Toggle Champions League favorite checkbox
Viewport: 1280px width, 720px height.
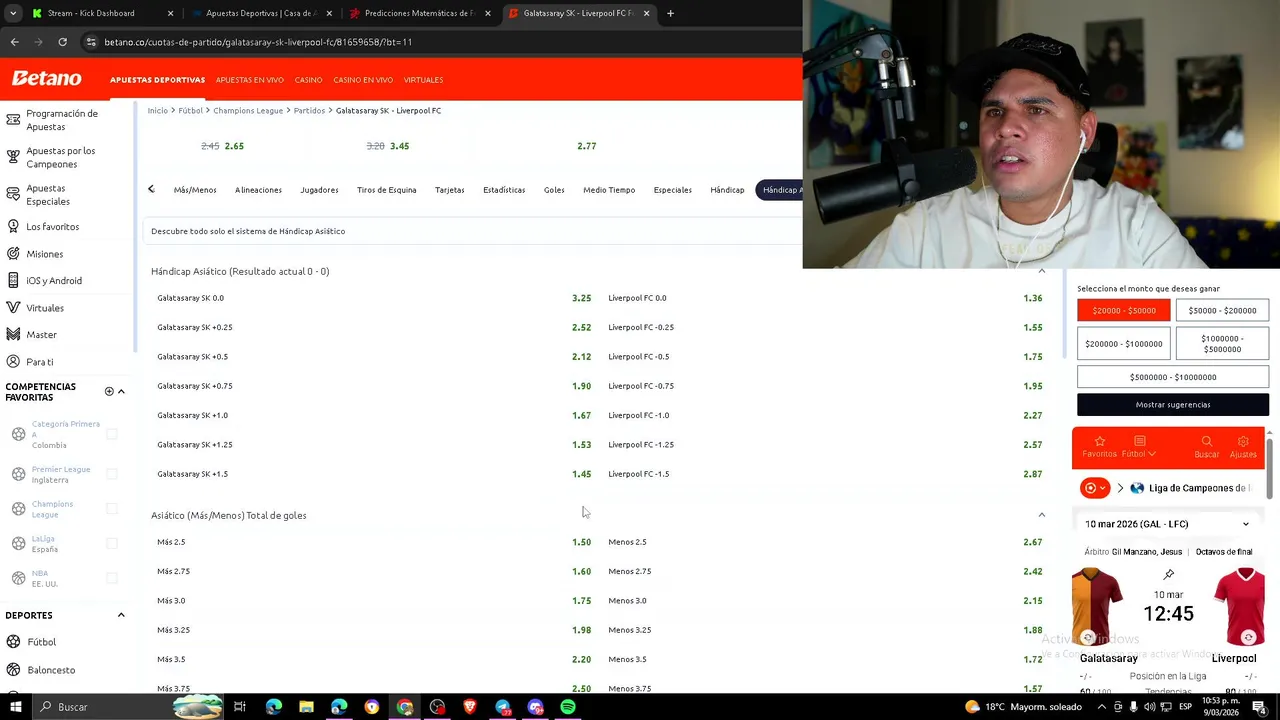point(112,509)
